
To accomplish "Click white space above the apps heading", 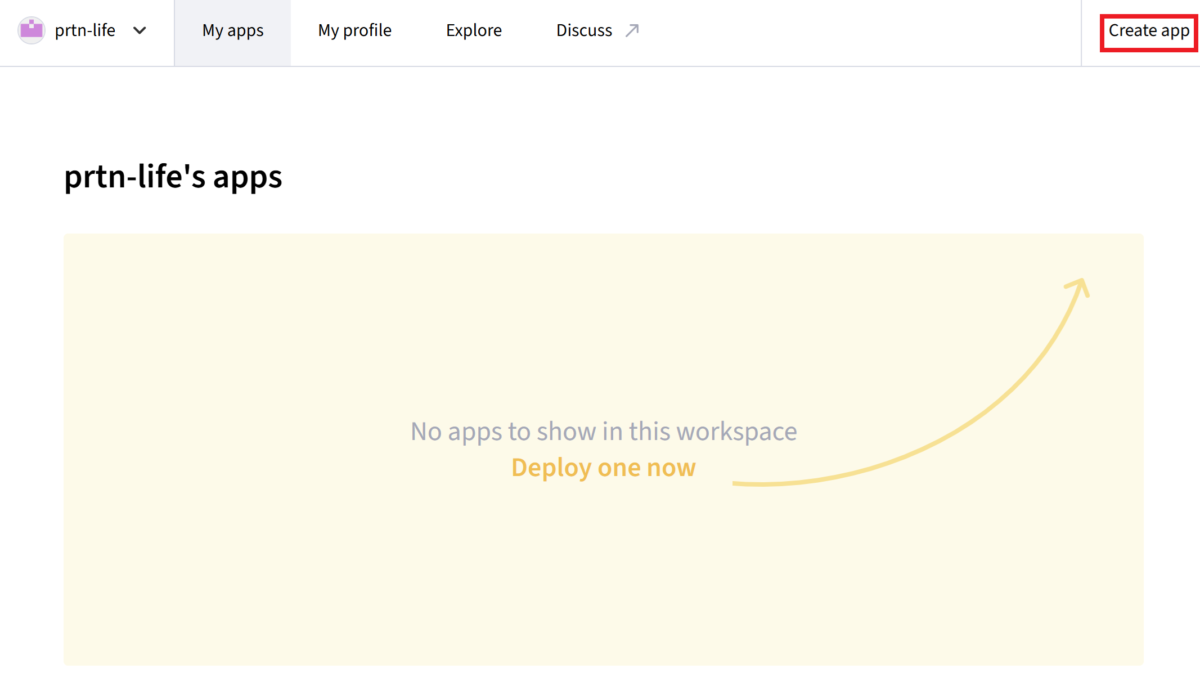I will (400, 110).
